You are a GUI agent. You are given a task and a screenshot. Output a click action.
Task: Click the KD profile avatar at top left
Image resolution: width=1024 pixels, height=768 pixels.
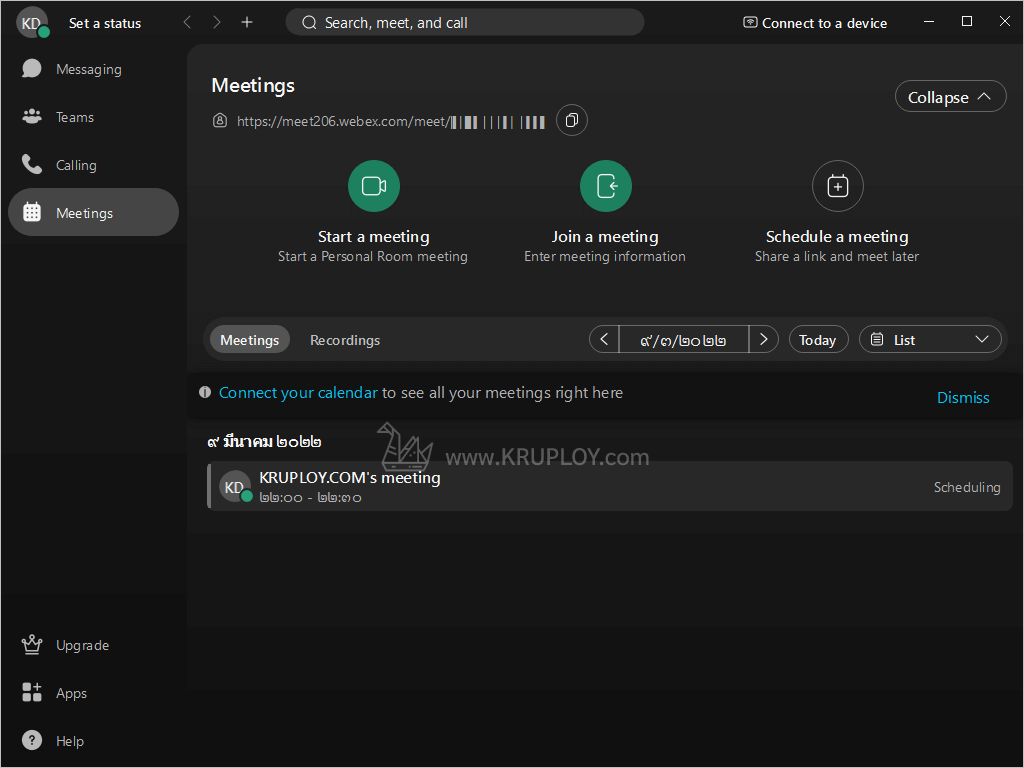32,23
